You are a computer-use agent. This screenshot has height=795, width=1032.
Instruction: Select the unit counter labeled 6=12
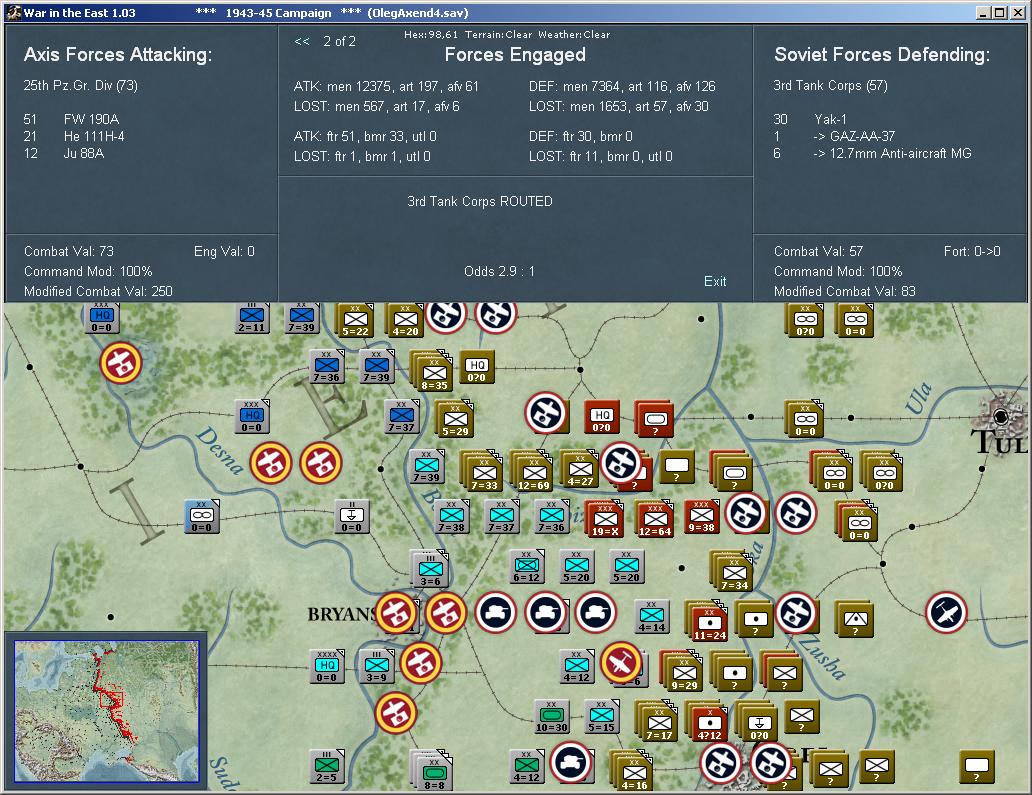pos(527,567)
